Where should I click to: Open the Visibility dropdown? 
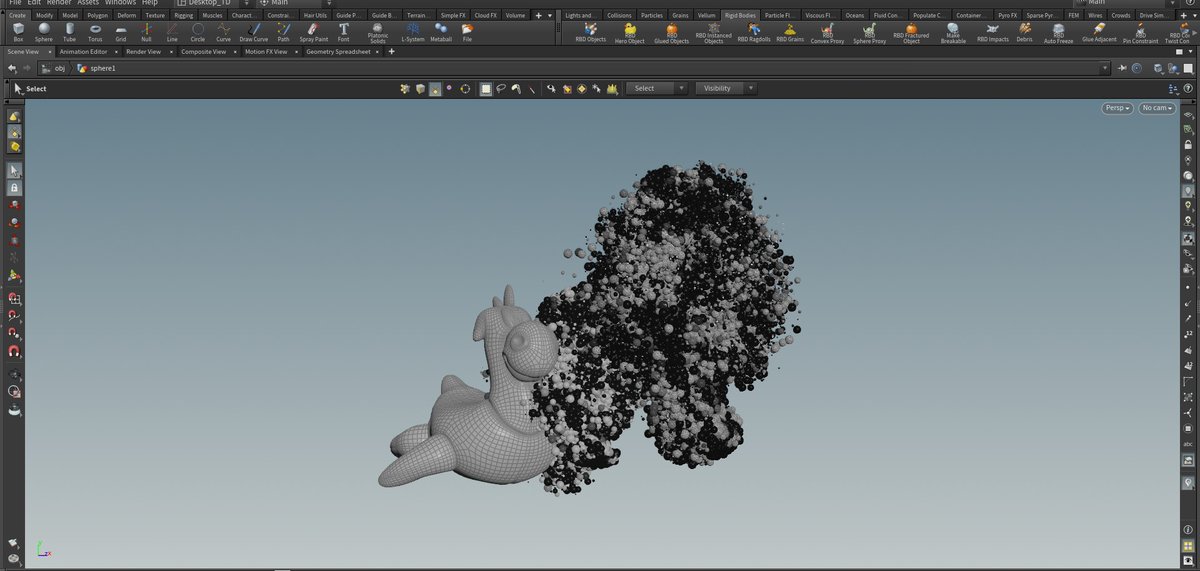[x=725, y=88]
